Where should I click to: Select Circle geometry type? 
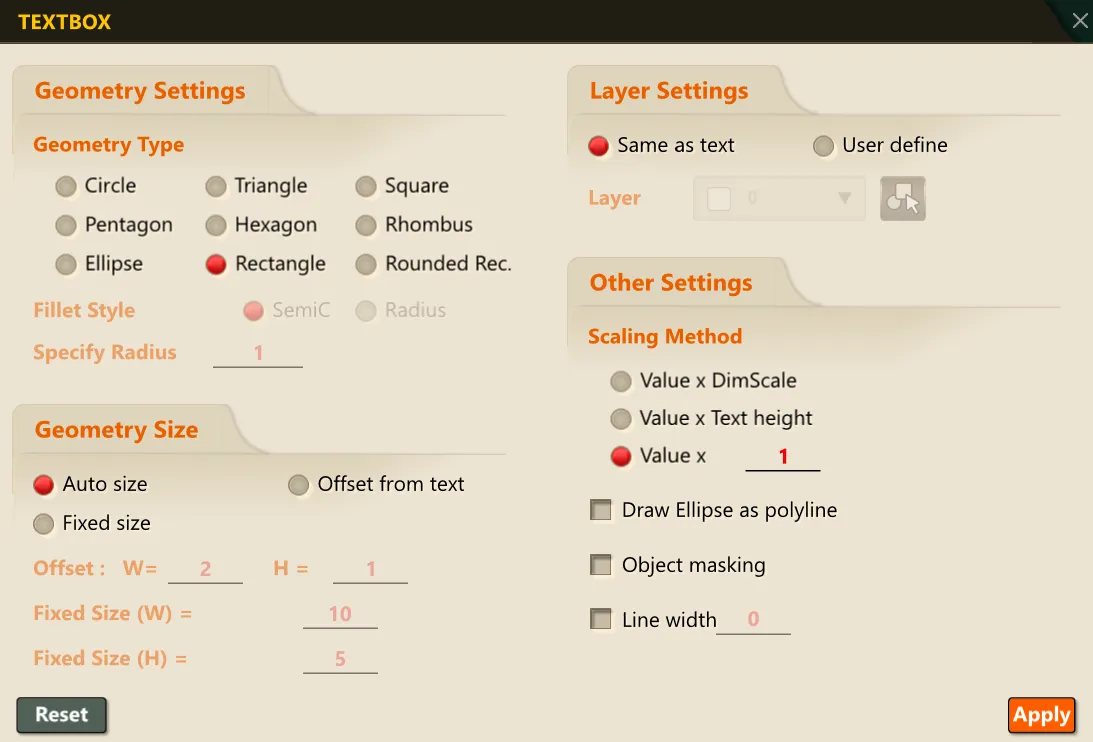pos(66,186)
